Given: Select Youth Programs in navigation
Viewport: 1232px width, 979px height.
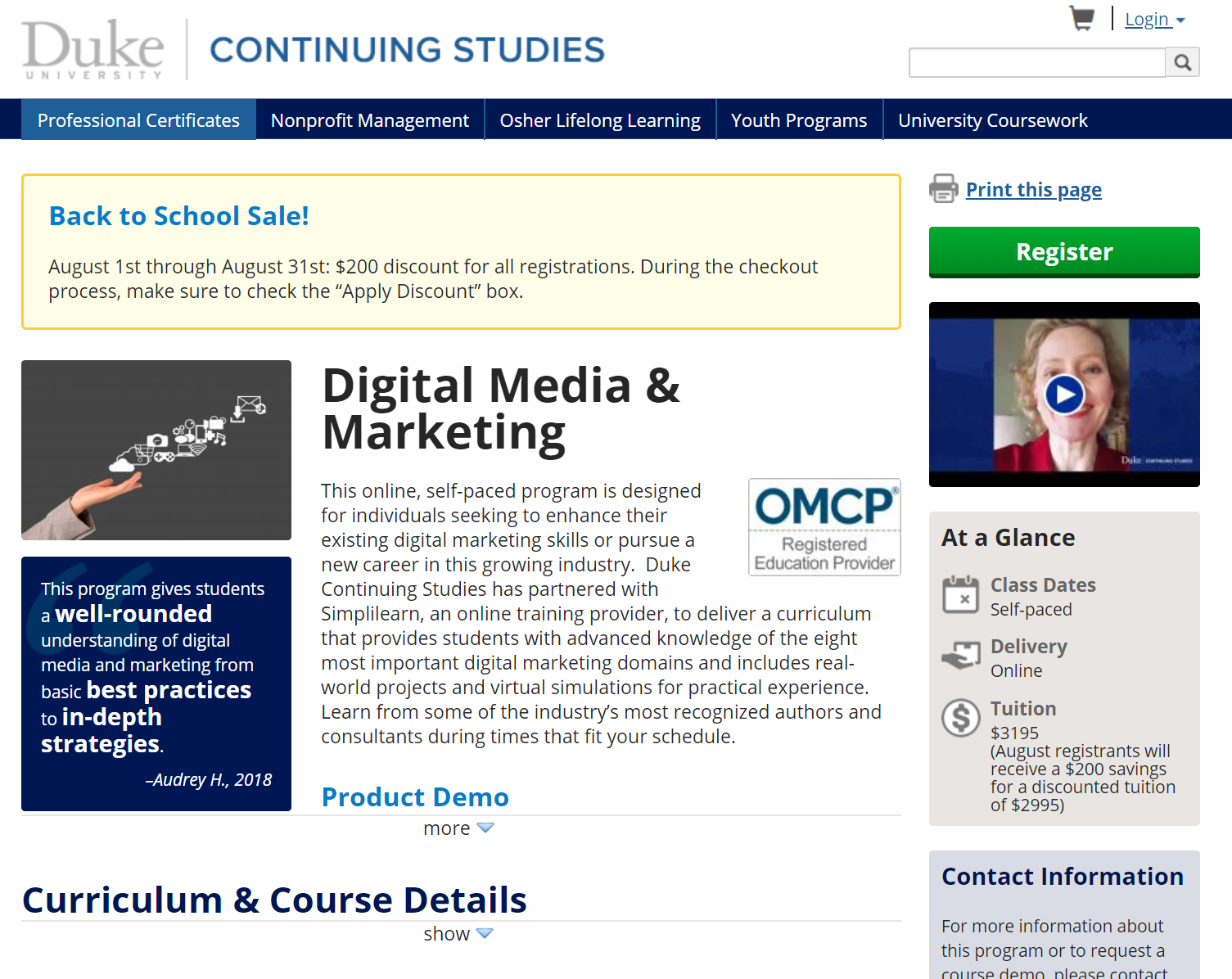Looking at the screenshot, I should (x=799, y=120).
